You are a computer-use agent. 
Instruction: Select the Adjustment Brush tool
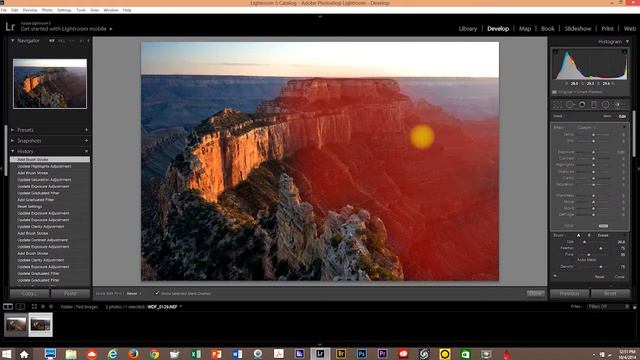619,105
